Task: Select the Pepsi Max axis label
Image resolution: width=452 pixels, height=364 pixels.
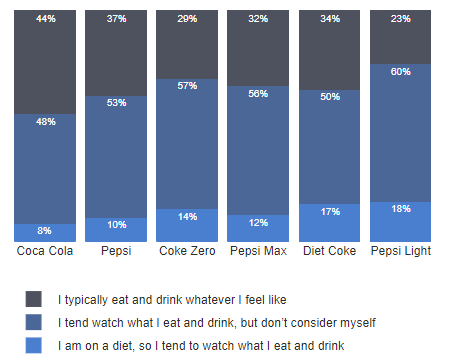Action: [x=258, y=251]
